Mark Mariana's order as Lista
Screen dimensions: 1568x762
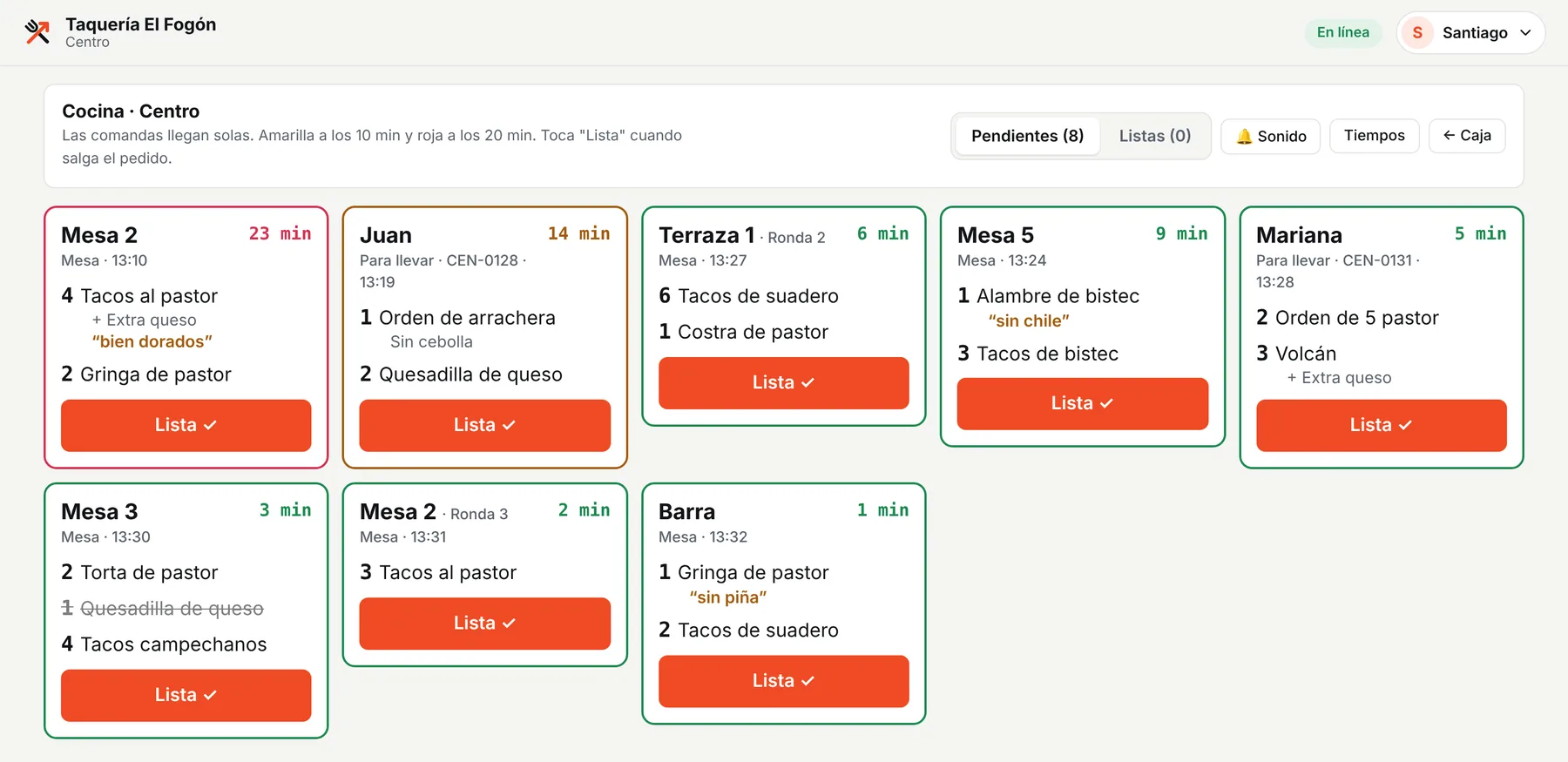(x=1381, y=425)
